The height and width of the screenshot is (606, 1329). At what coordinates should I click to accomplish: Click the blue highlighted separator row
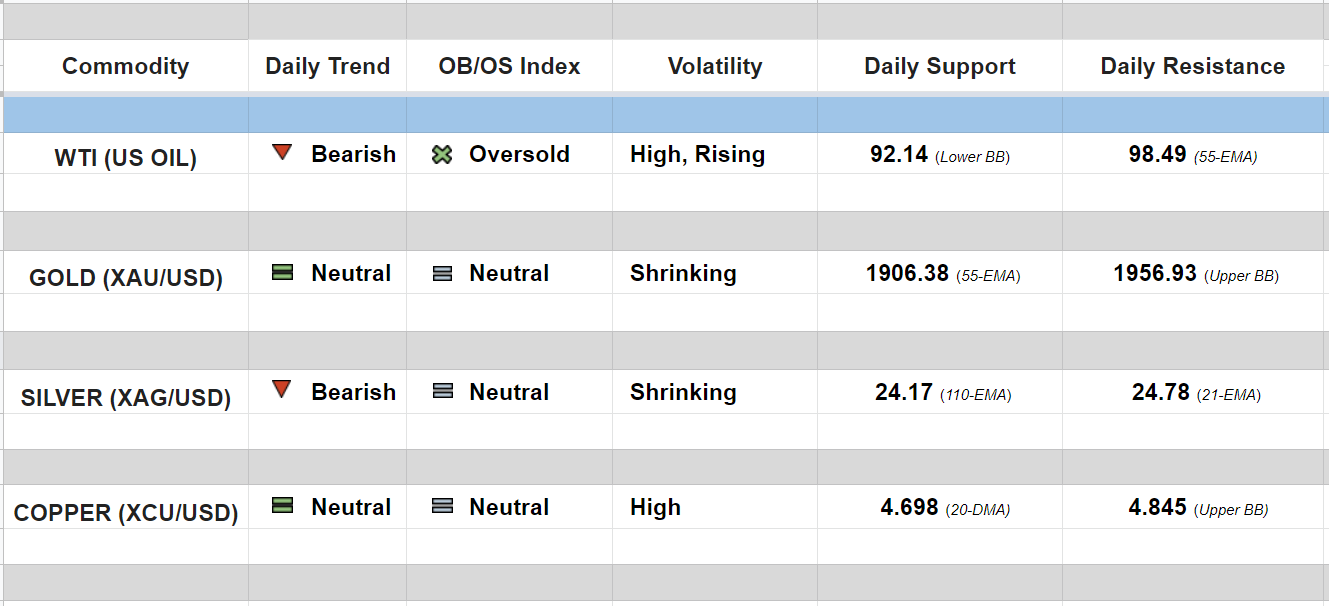(664, 115)
